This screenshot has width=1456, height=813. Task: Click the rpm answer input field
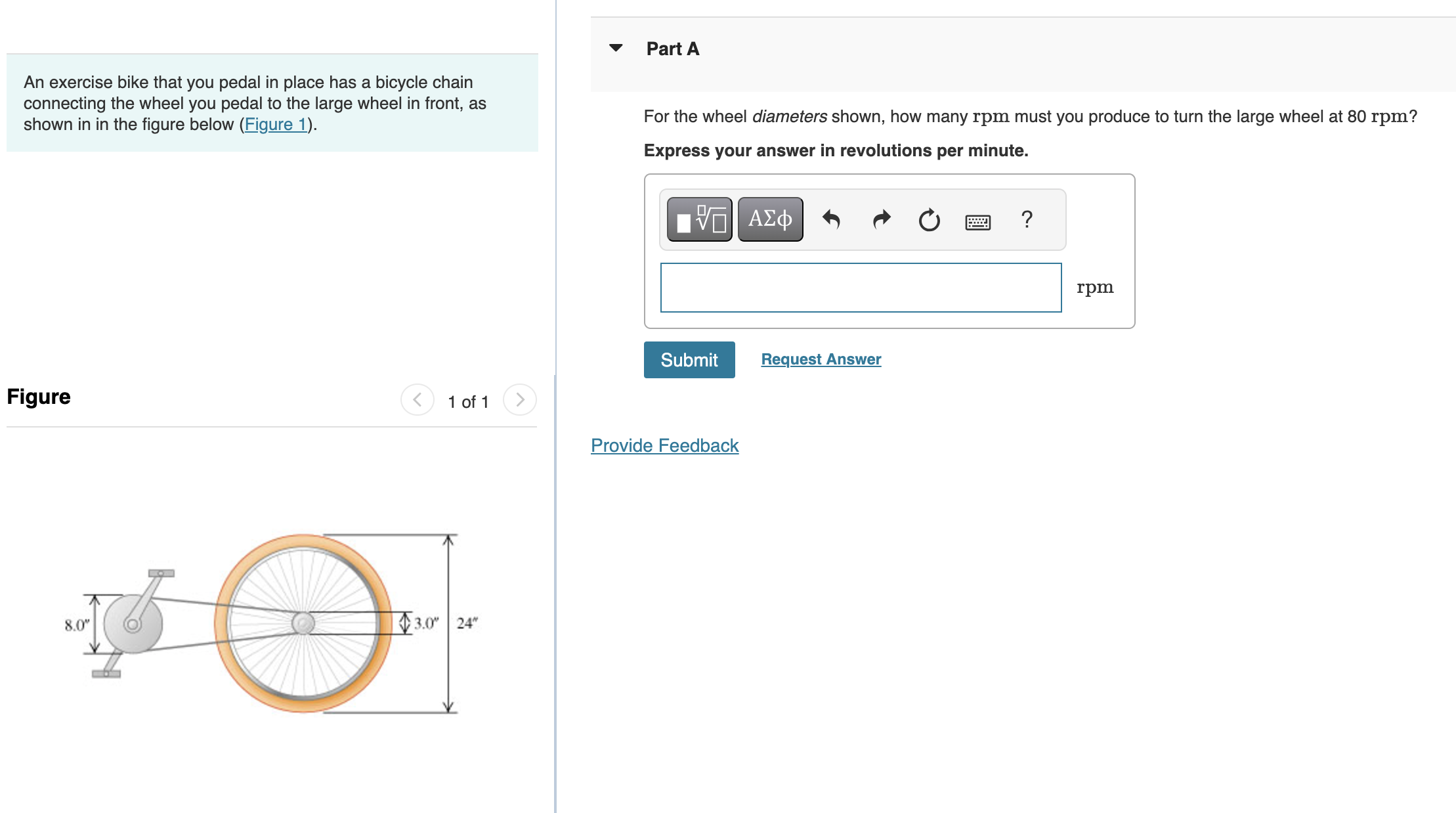[x=861, y=288]
